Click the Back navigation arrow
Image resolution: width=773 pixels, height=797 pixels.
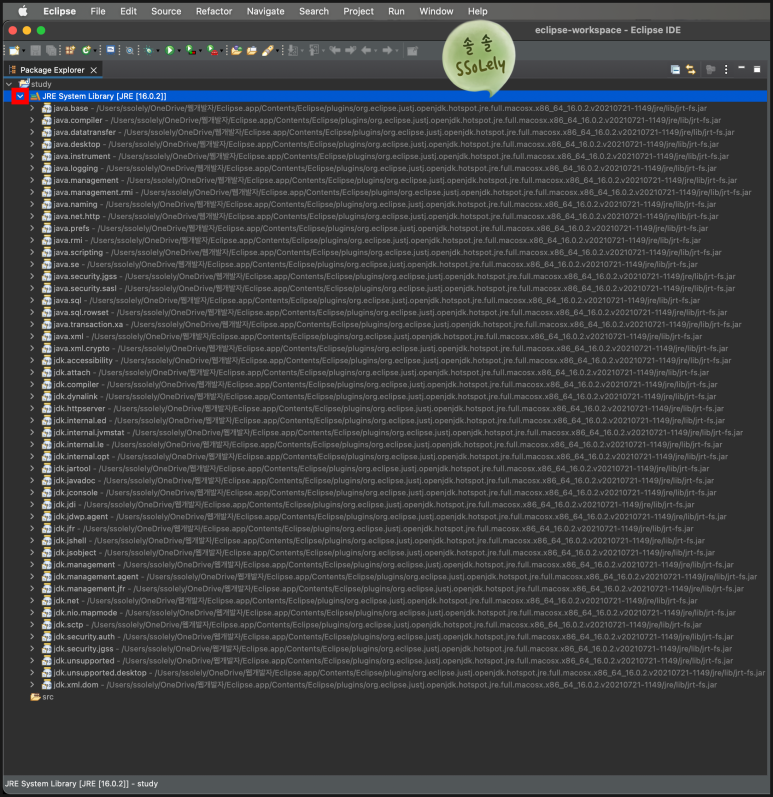(x=366, y=50)
